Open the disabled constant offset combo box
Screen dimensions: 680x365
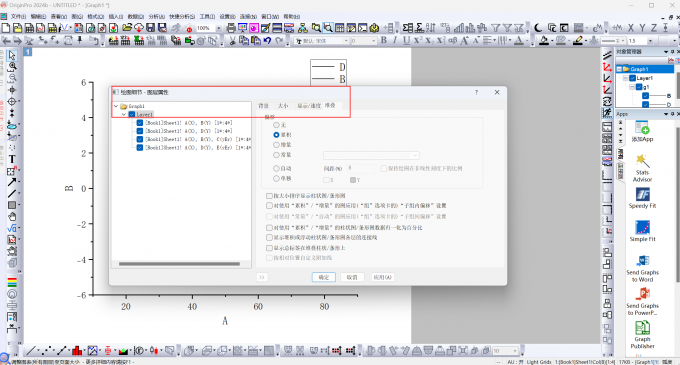pos(371,155)
